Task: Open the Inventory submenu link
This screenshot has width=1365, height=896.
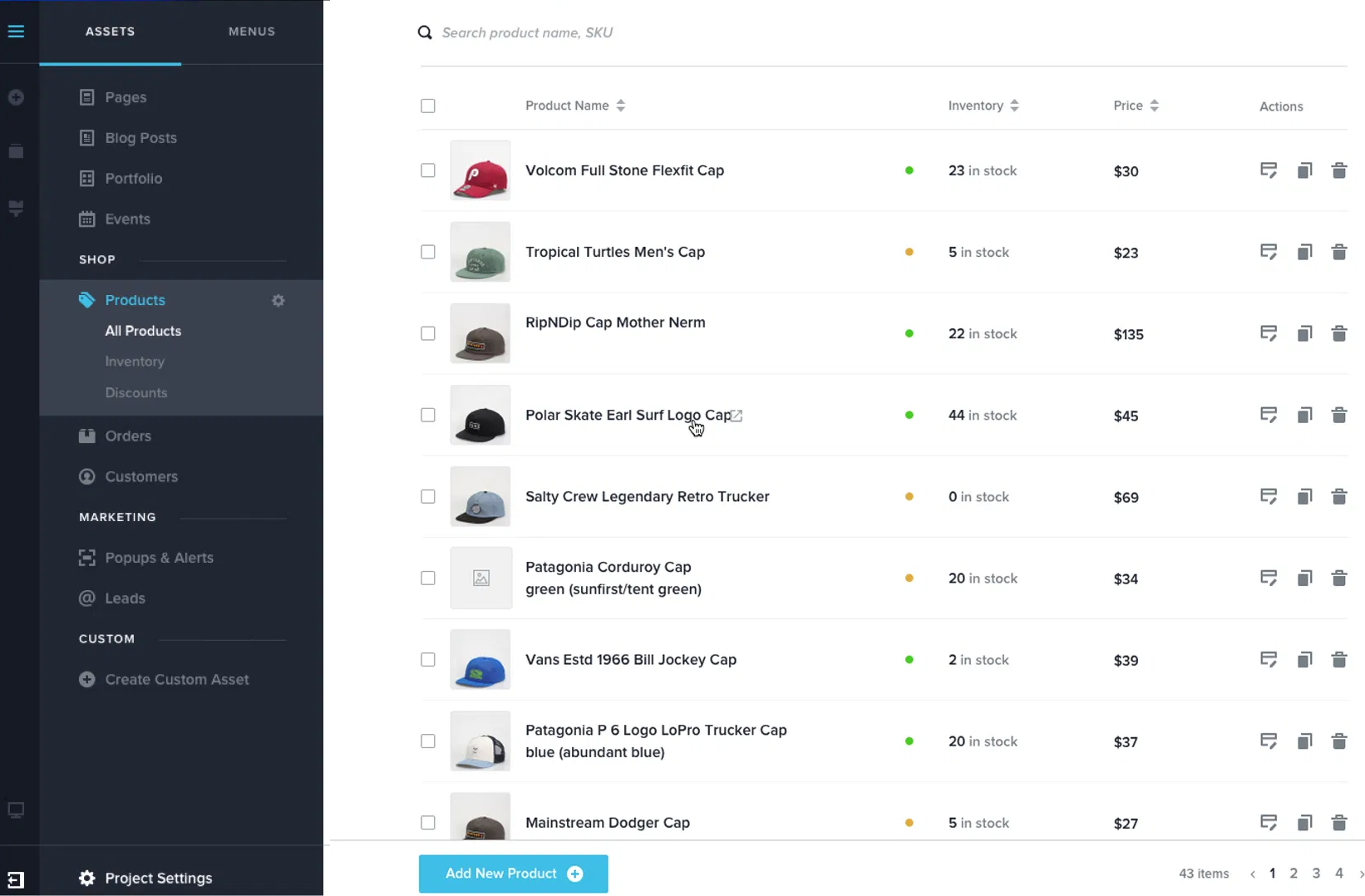Action: (135, 362)
